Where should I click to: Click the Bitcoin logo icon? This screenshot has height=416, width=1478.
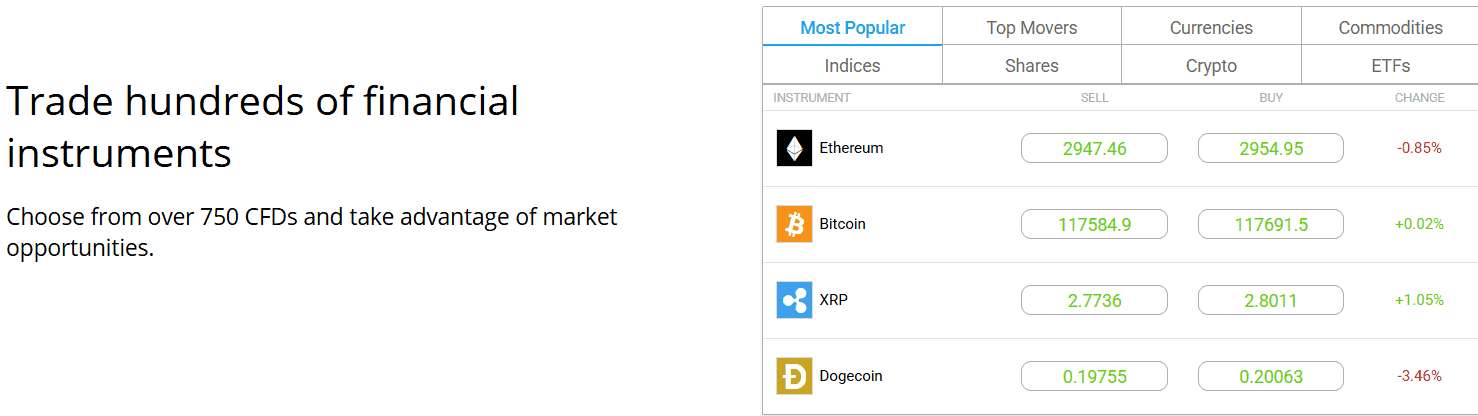794,224
